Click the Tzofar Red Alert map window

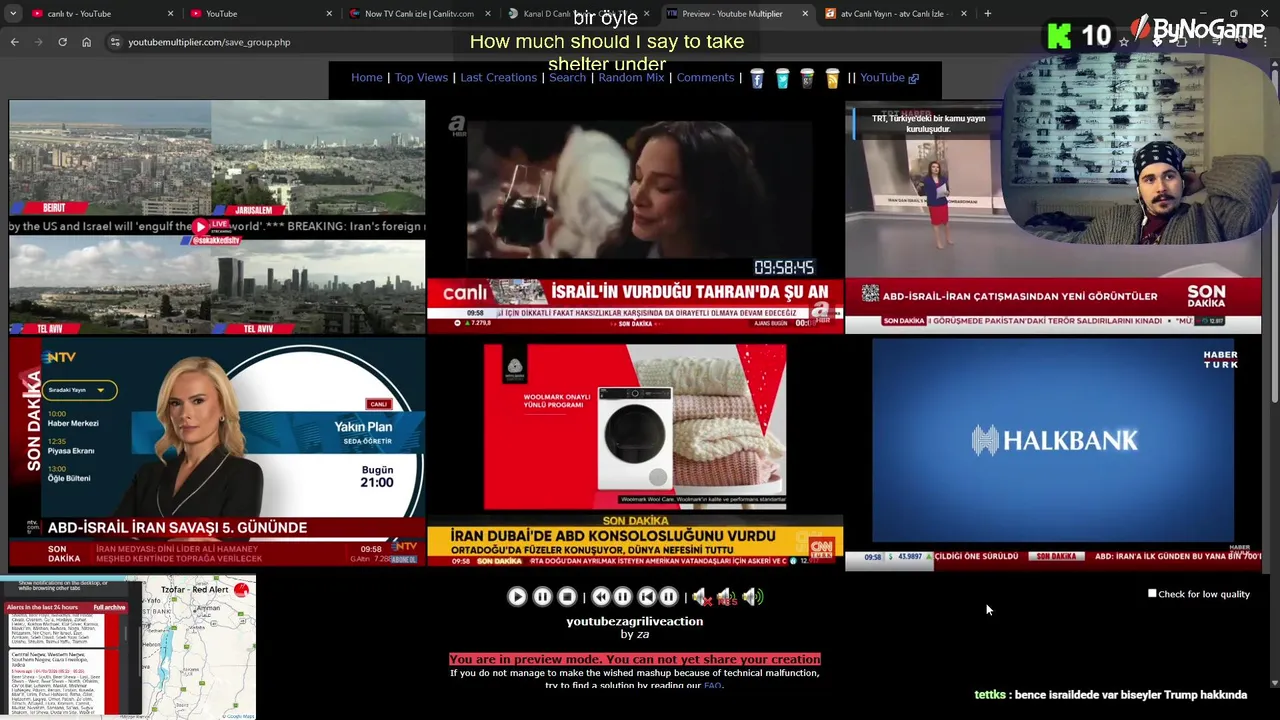click(x=128, y=647)
